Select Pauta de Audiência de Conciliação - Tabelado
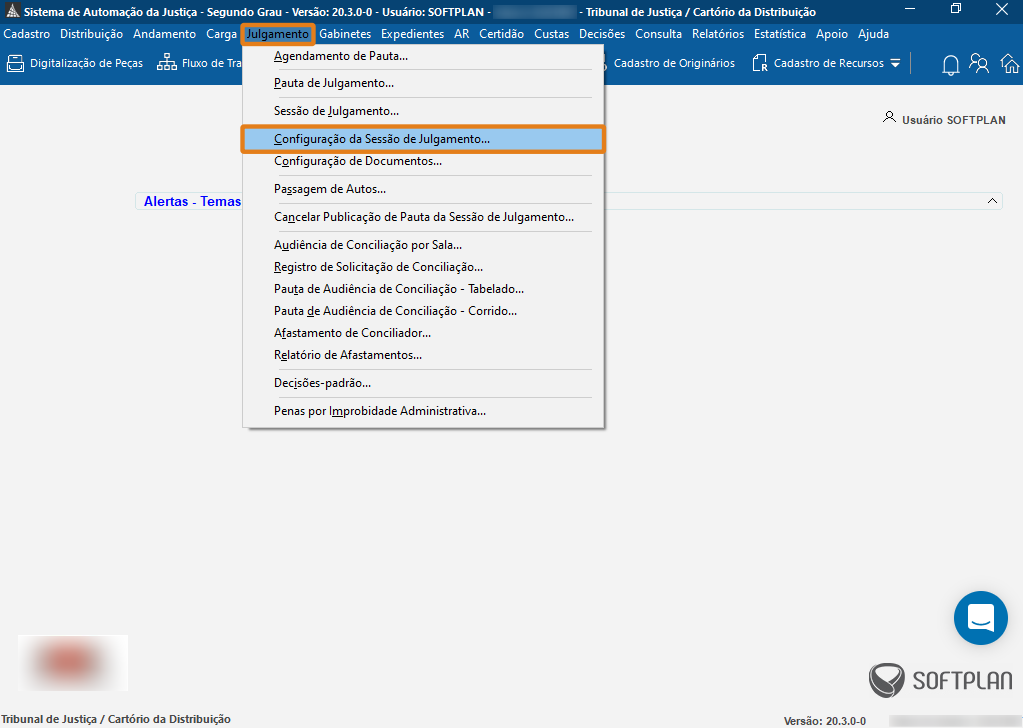 tap(423, 289)
